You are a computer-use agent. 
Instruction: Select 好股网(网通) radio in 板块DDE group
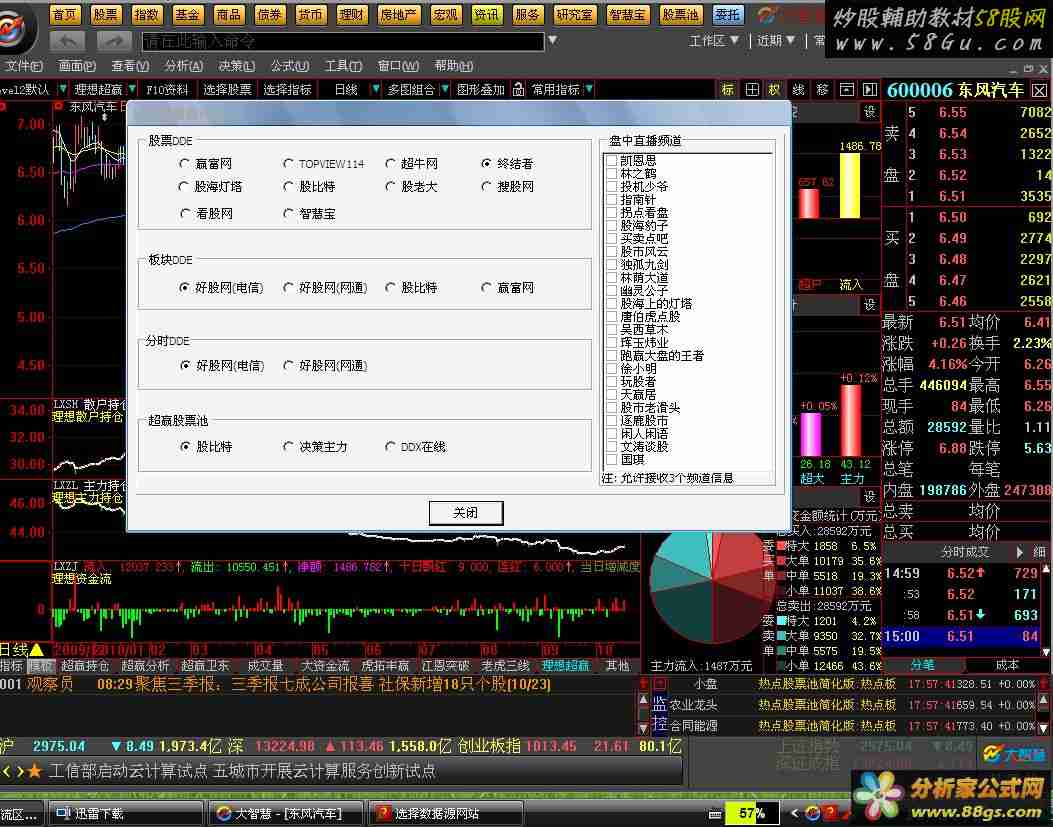[x=288, y=288]
